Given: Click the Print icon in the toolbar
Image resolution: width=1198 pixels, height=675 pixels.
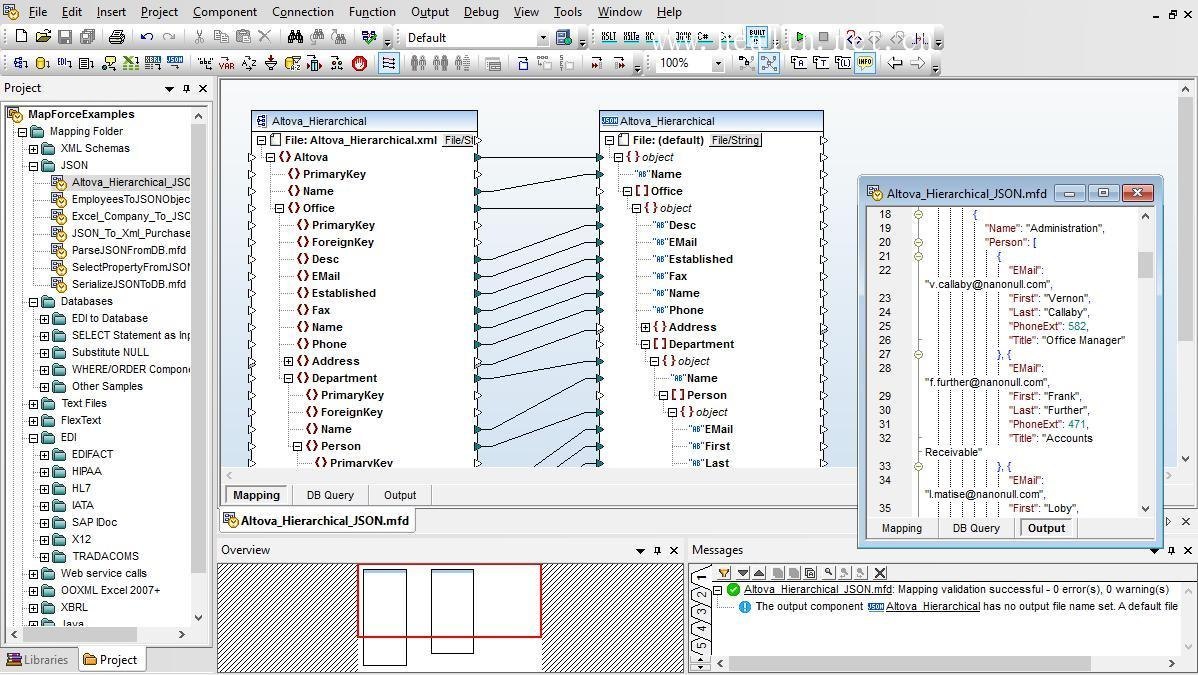Looking at the screenshot, I should pos(116,37).
